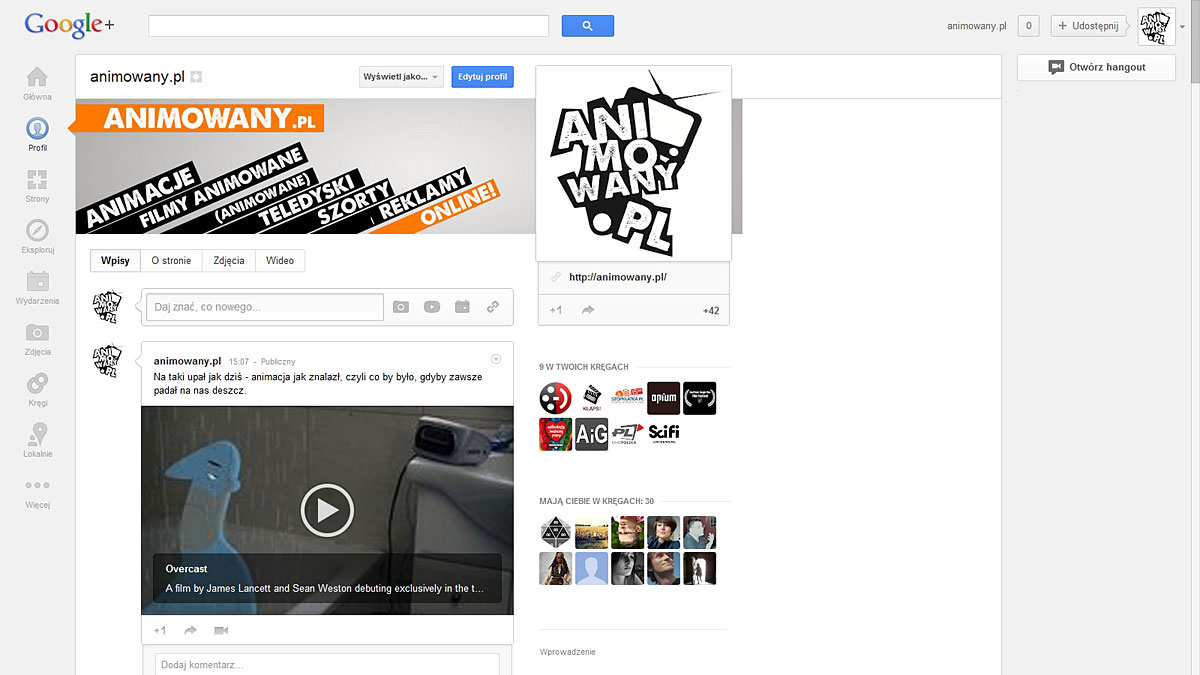
Task: Toggle +1 on the Overcast video post
Action: pos(159,630)
